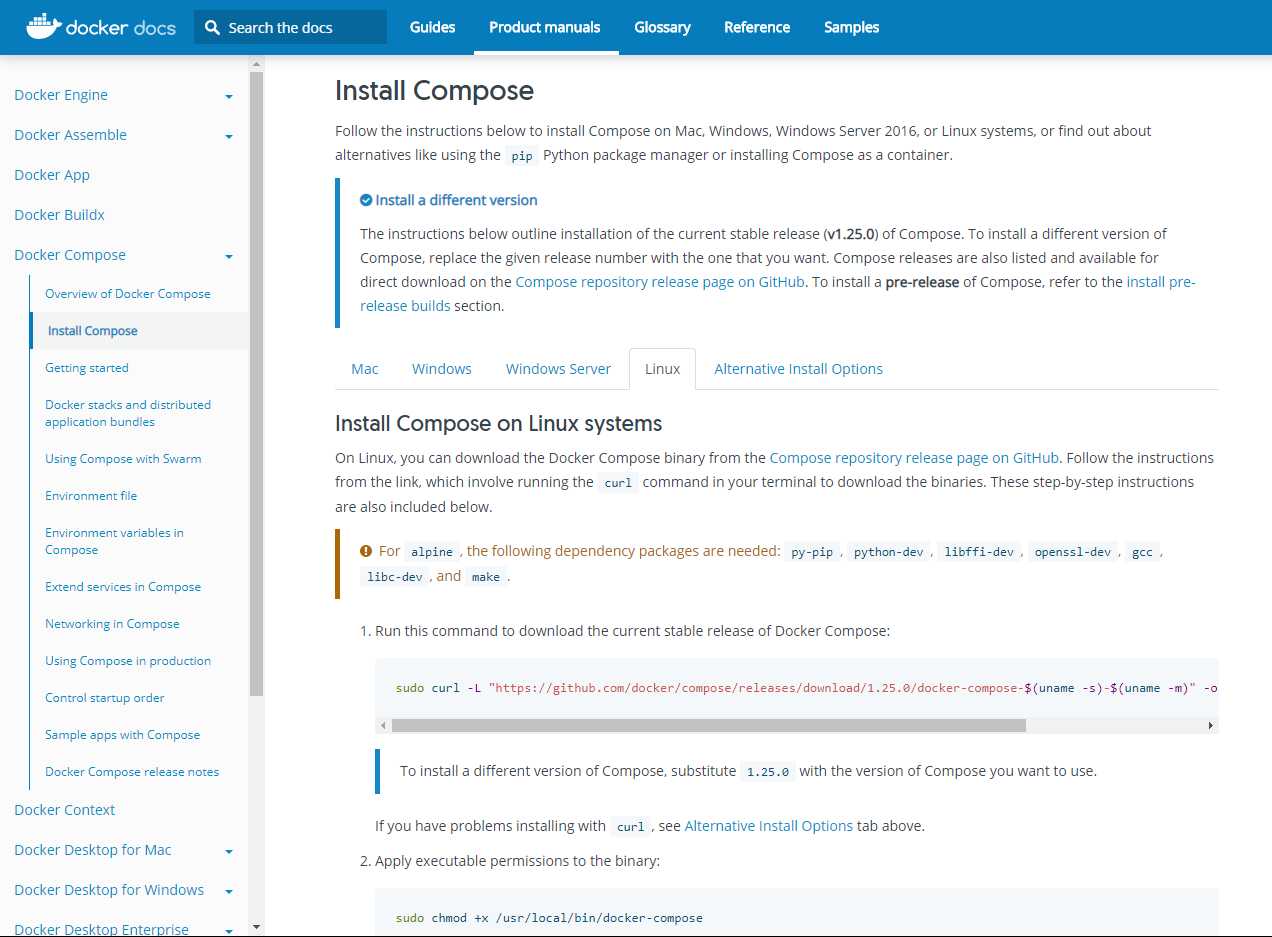Expand the Docker Desktop for Windows arrow
Image resolution: width=1272 pixels, height=937 pixels.
(229, 892)
